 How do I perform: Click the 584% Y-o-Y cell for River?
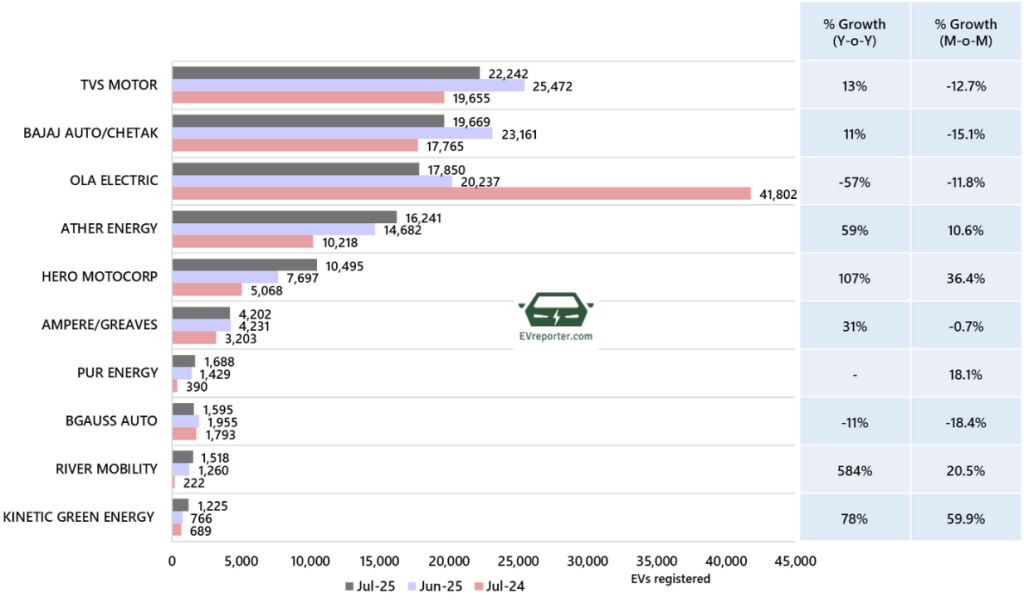854,471
